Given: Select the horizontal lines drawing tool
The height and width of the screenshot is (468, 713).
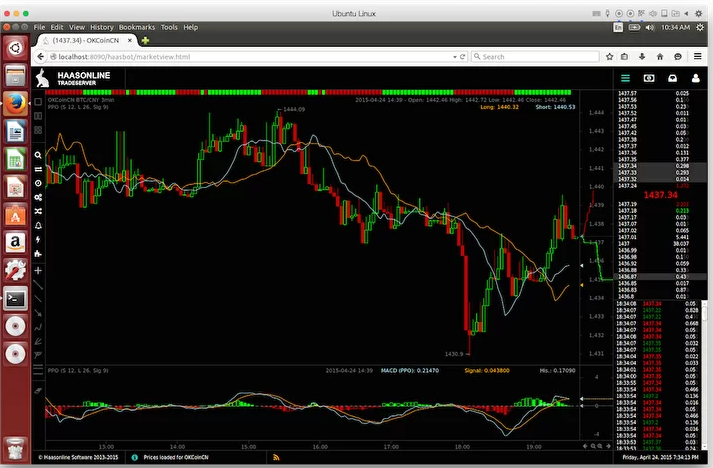Looking at the screenshot, I should [38, 370].
